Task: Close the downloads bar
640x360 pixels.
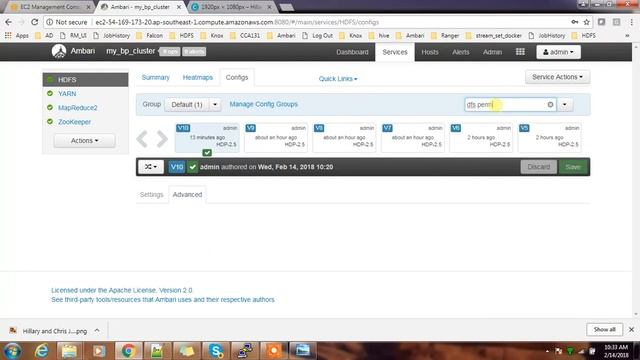Action: point(631,329)
